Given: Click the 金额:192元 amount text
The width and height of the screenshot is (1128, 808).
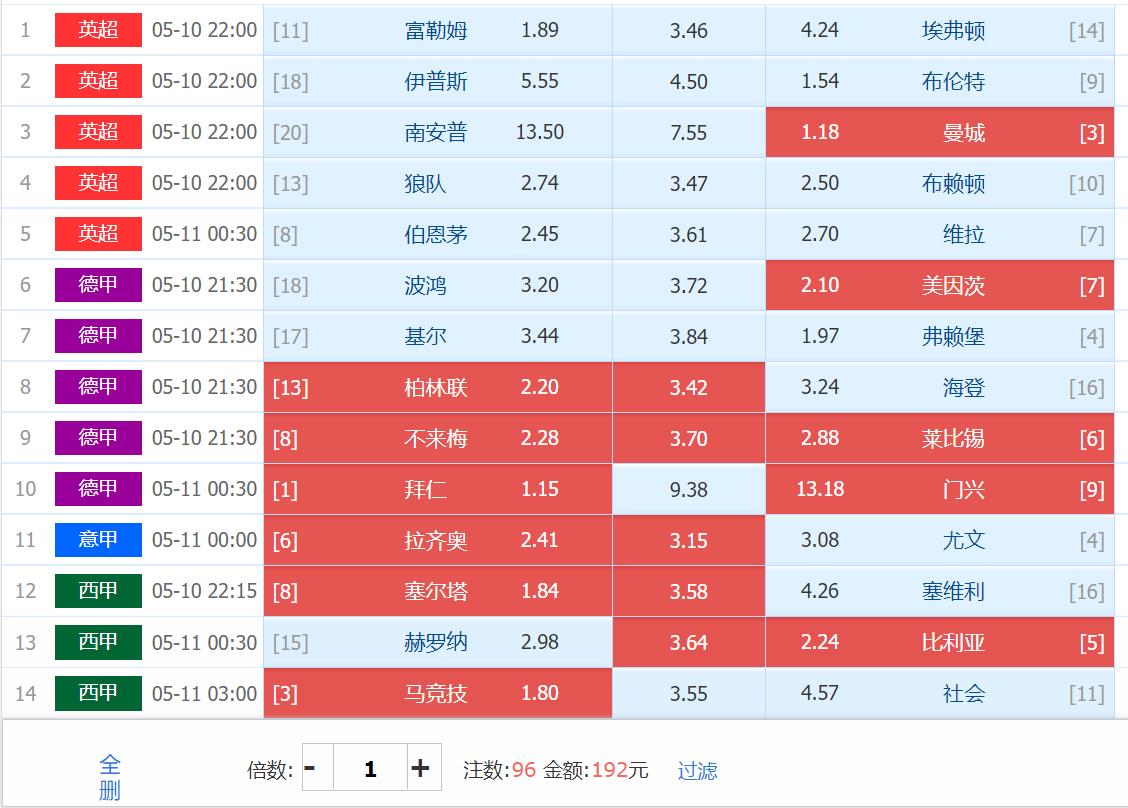Looking at the screenshot, I should click(x=596, y=770).
